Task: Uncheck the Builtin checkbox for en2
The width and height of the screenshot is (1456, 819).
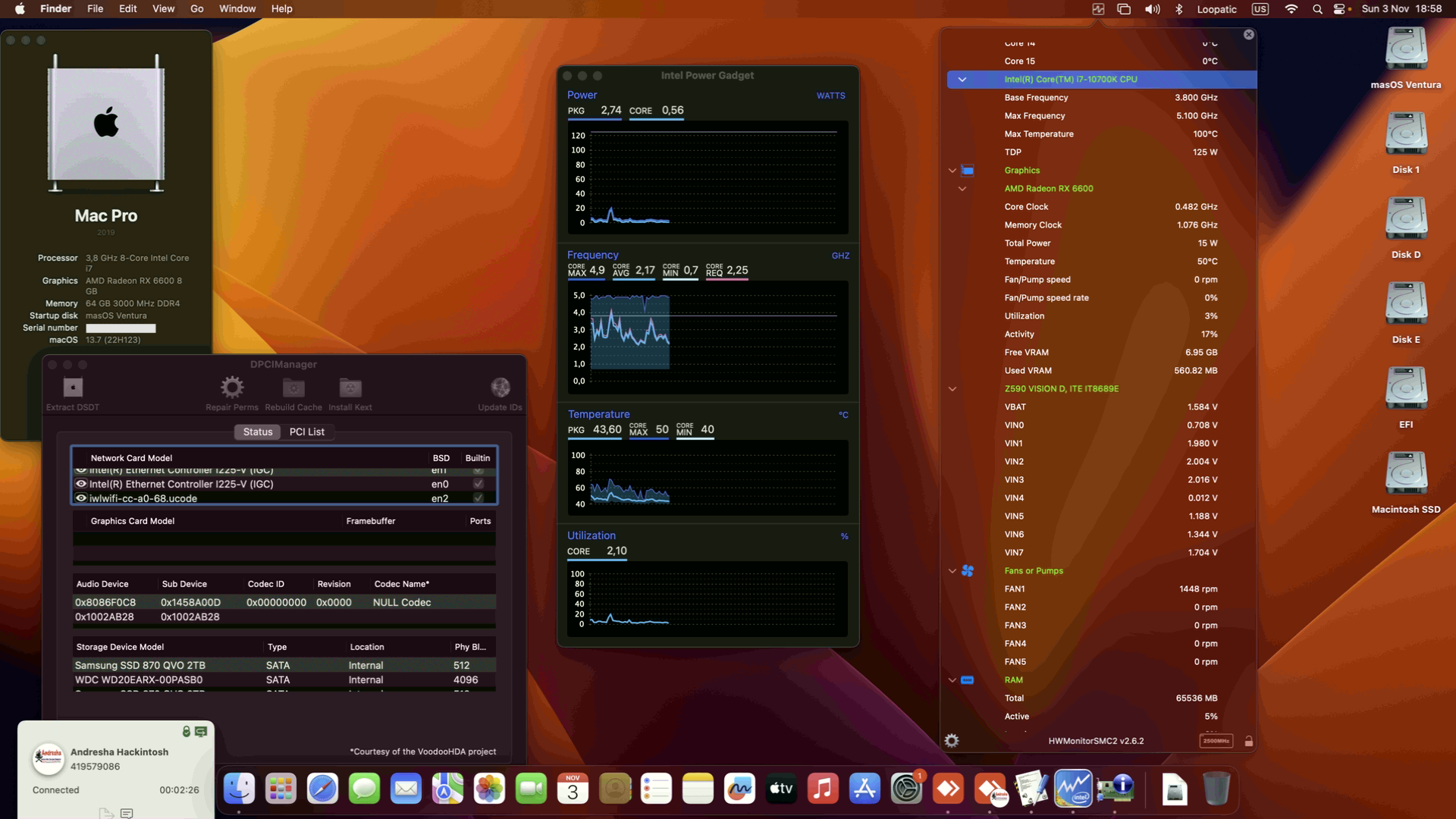Action: 478,498
